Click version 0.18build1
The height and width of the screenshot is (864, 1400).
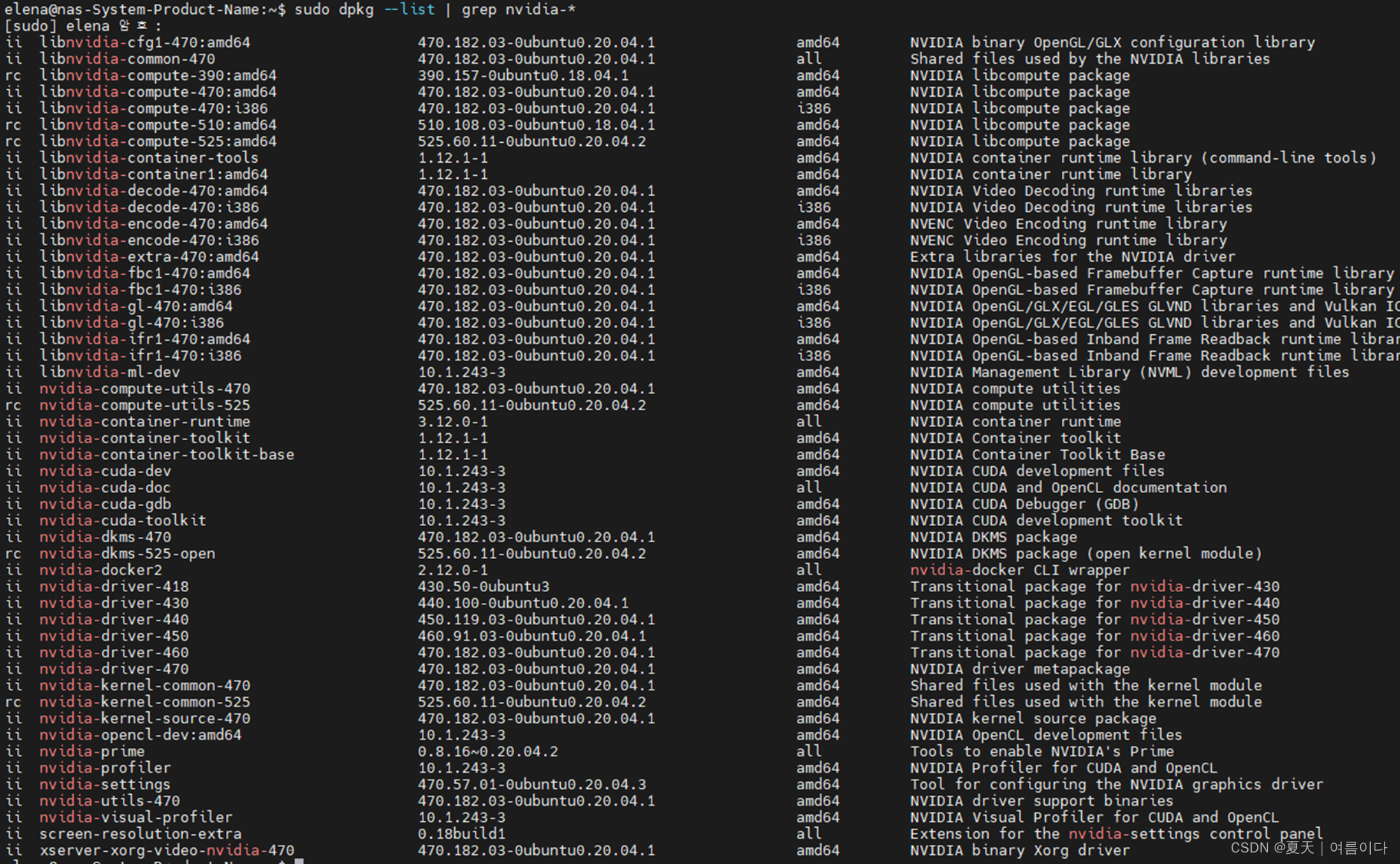tap(462, 835)
